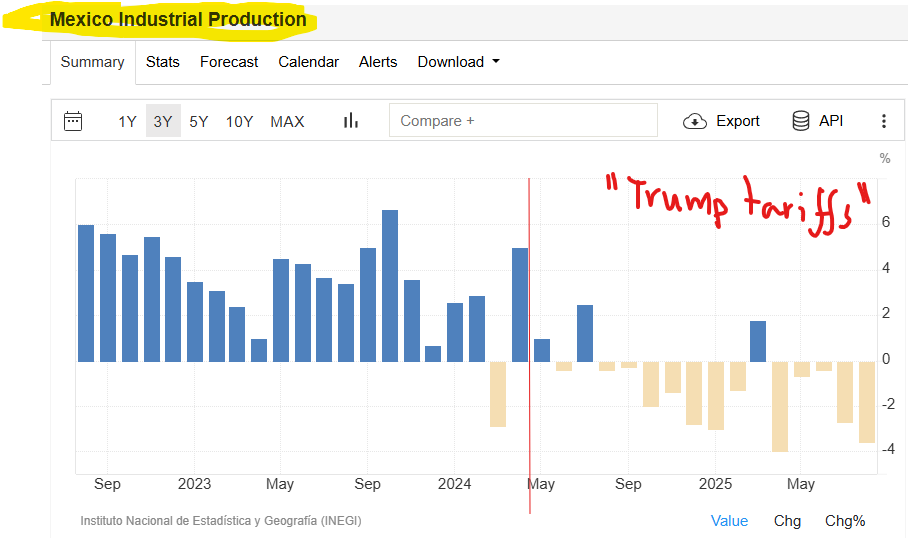Open the calendar date range icon

(x=73, y=121)
